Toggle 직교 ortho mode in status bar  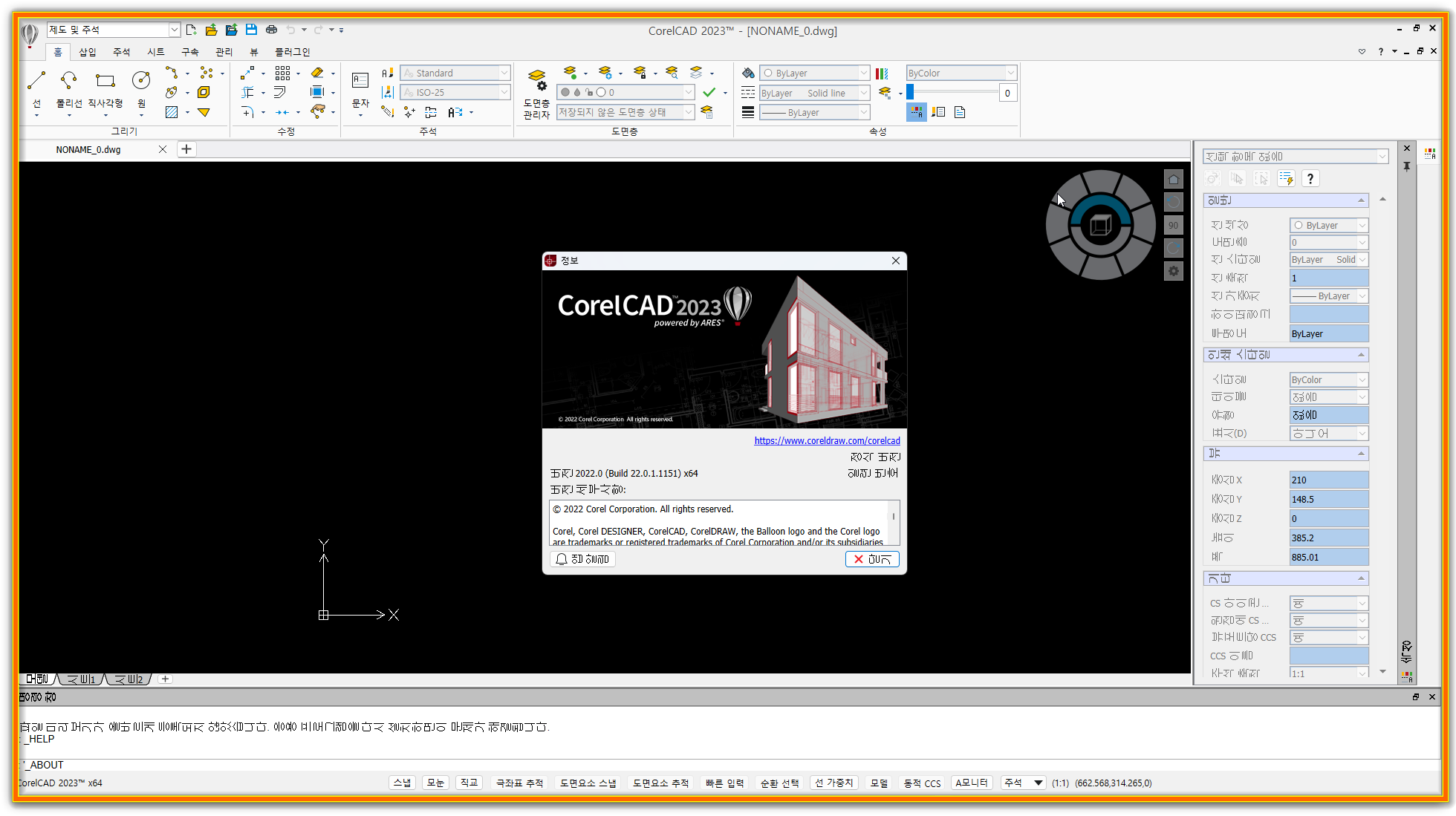(x=469, y=783)
